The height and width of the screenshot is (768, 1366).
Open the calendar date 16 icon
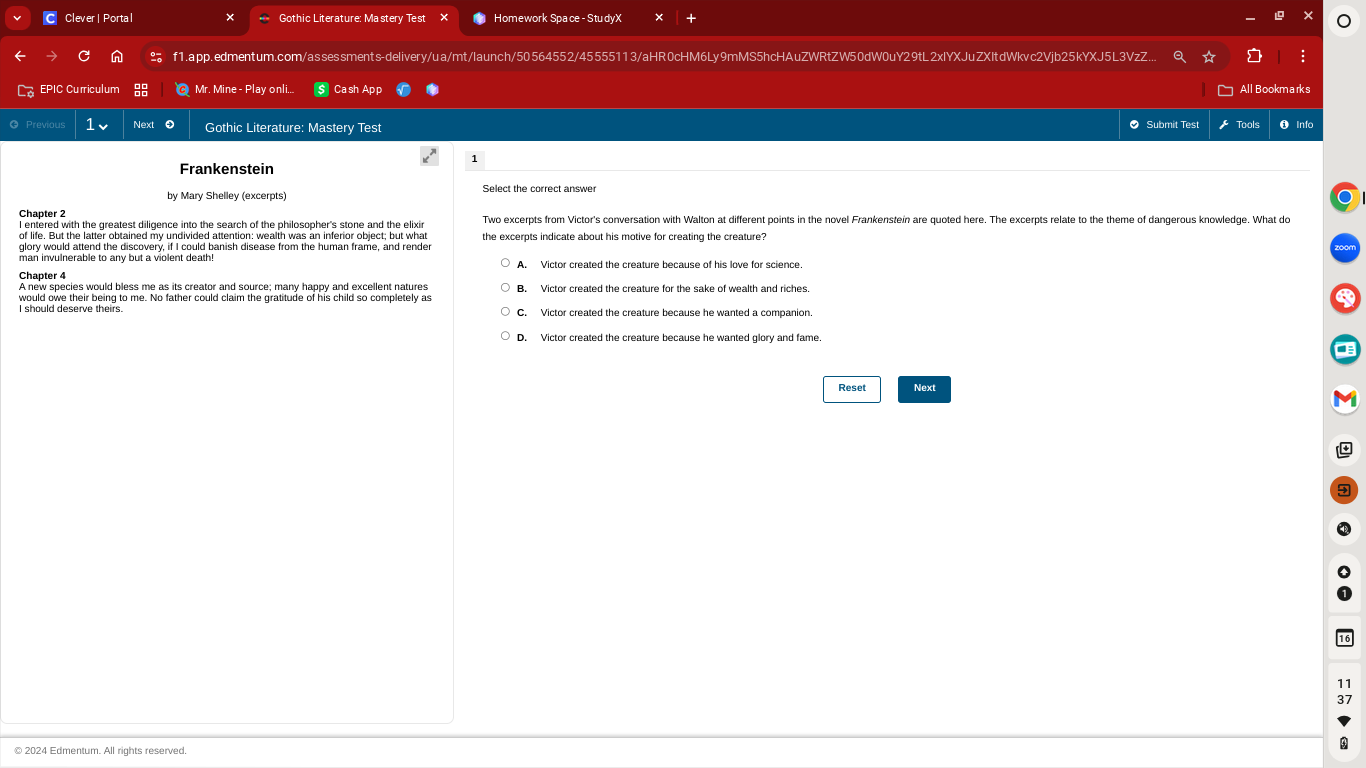(x=1345, y=638)
